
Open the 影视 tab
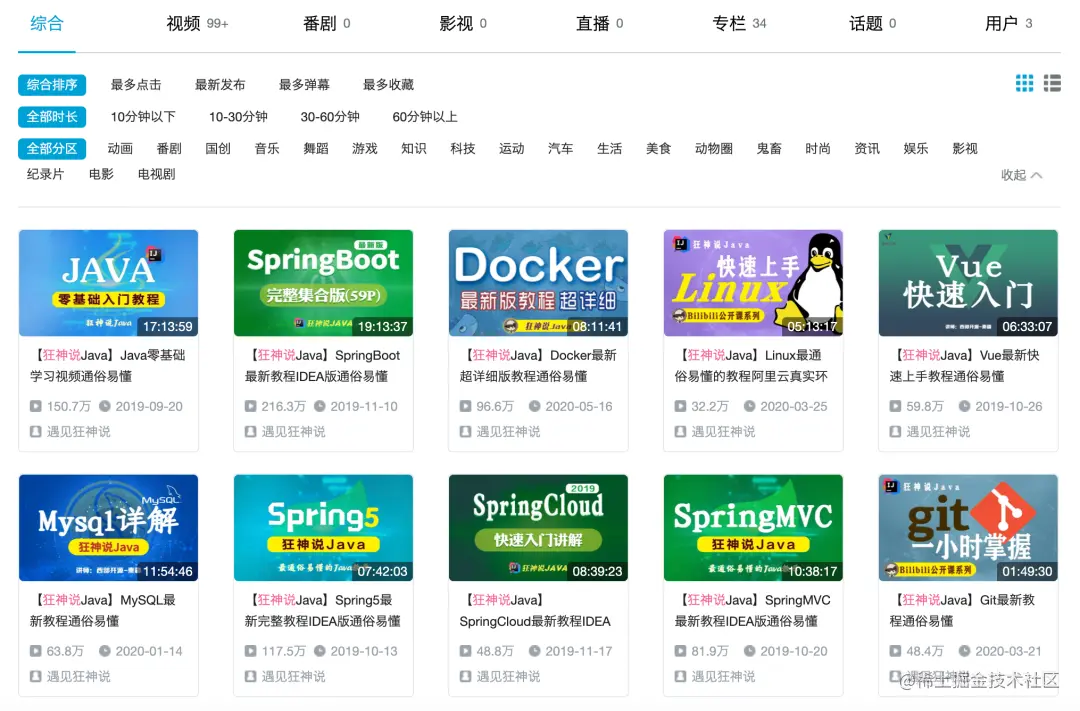click(x=463, y=23)
